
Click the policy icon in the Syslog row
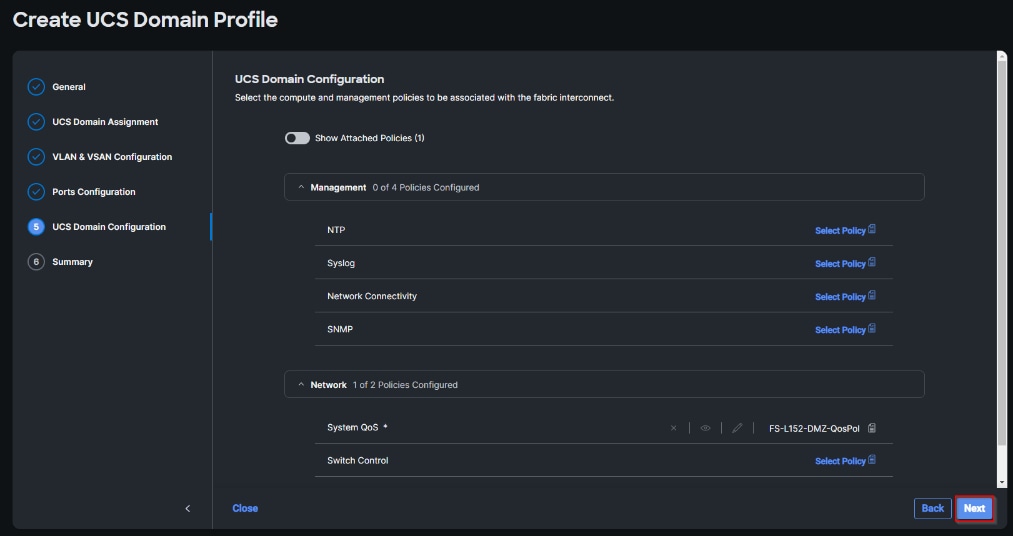tap(872, 263)
